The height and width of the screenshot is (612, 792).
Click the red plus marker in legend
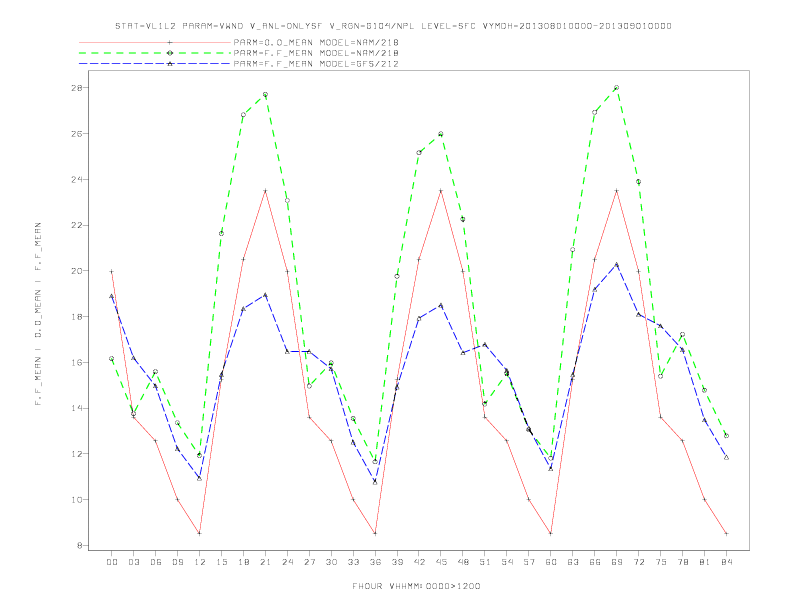click(170, 42)
